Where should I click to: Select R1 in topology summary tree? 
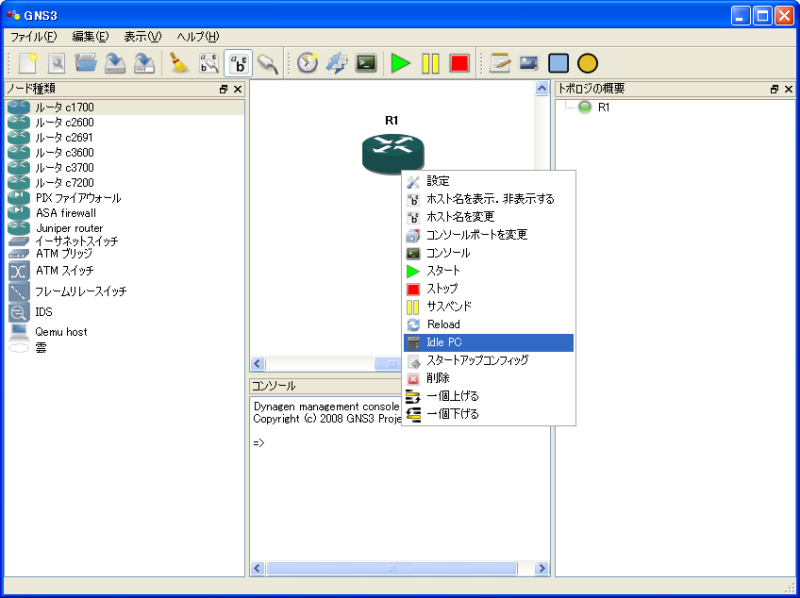pos(603,107)
